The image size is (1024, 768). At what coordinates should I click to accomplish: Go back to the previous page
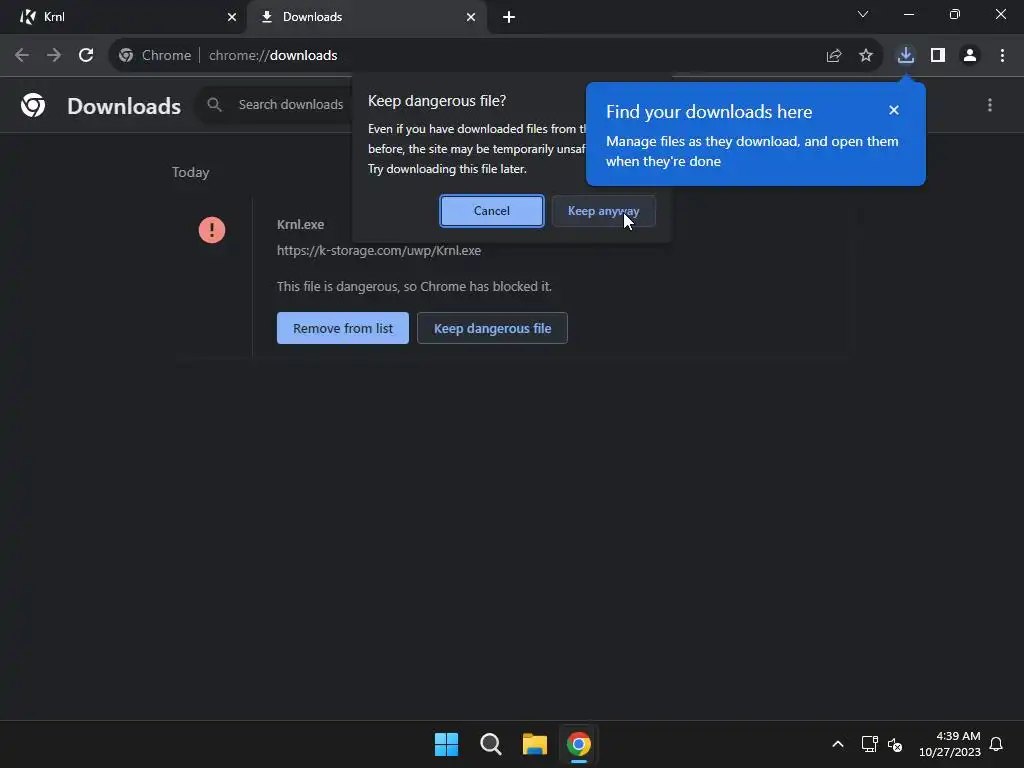tap(22, 56)
